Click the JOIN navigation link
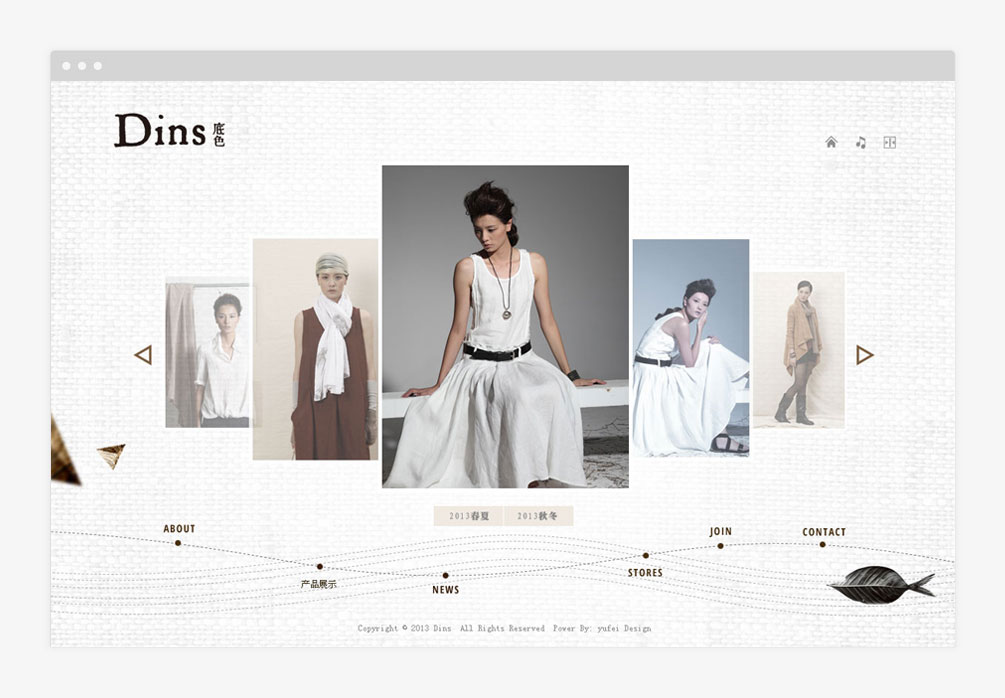The image size is (1005, 698). point(721,533)
